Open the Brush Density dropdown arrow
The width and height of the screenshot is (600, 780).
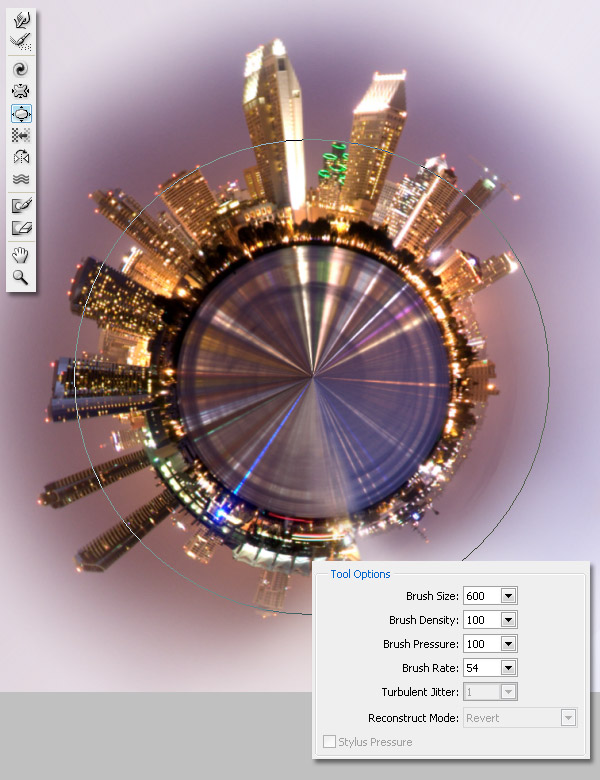(508, 620)
